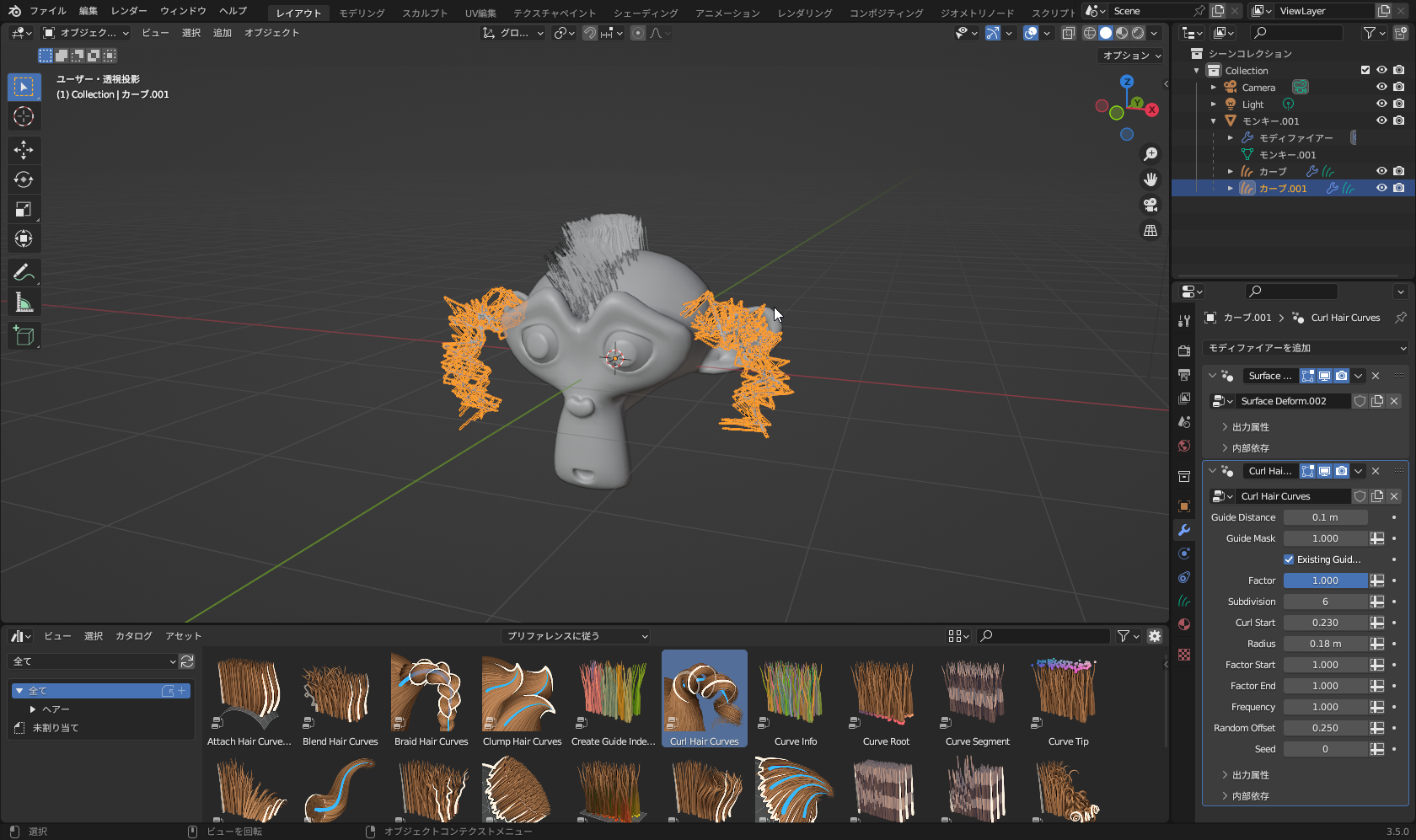Click the Random Offset value slider
1416x840 pixels.
pos(1325,728)
